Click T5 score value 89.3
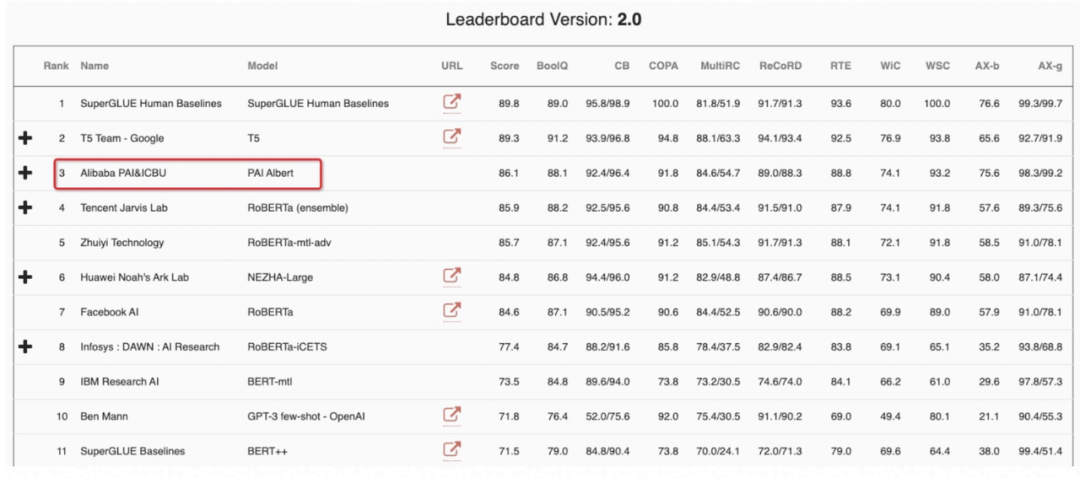The width and height of the screenshot is (1080, 478). point(509,138)
